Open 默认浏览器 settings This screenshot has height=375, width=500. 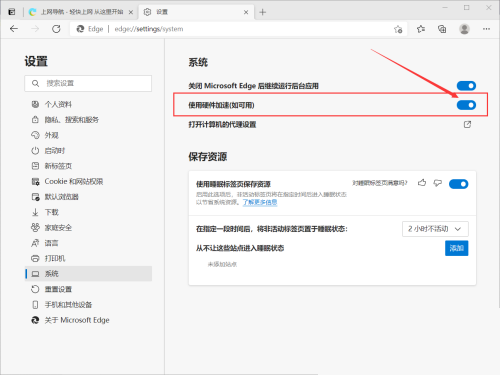pyautogui.click(x=88, y=197)
